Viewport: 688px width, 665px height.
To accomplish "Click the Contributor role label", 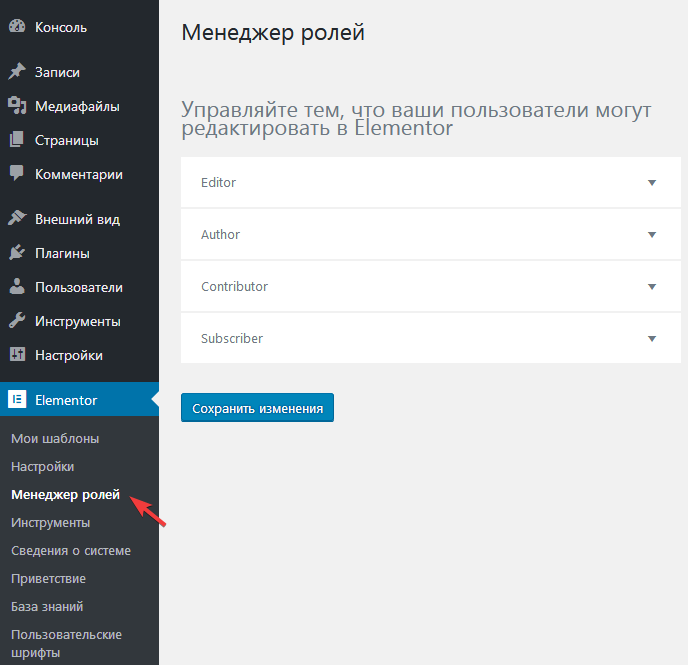I will pos(234,286).
